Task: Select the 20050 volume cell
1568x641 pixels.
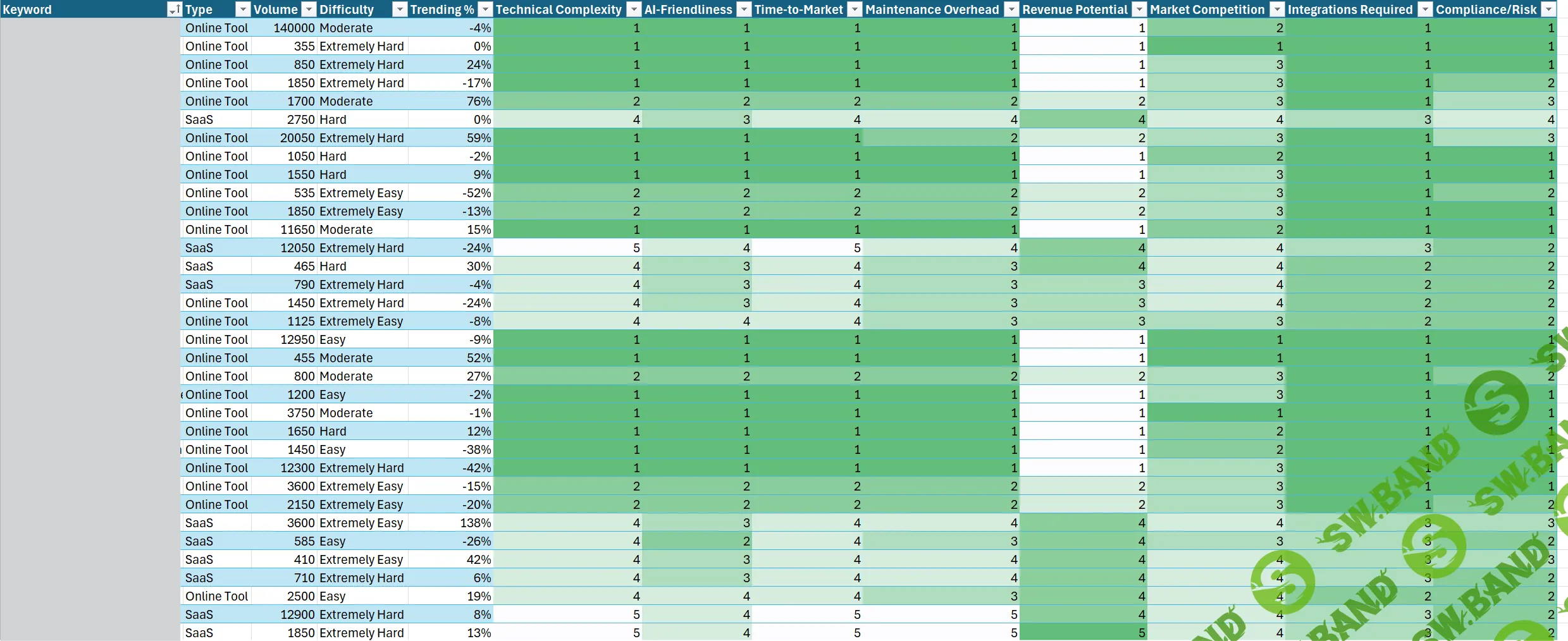Action: pos(285,138)
